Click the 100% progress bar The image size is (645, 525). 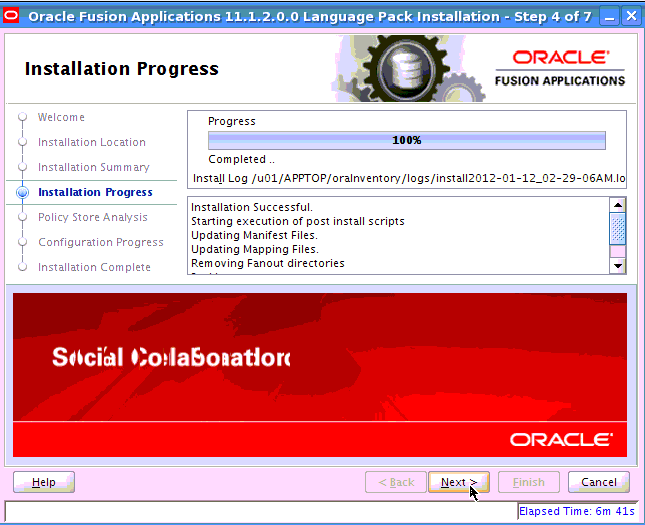click(407, 140)
